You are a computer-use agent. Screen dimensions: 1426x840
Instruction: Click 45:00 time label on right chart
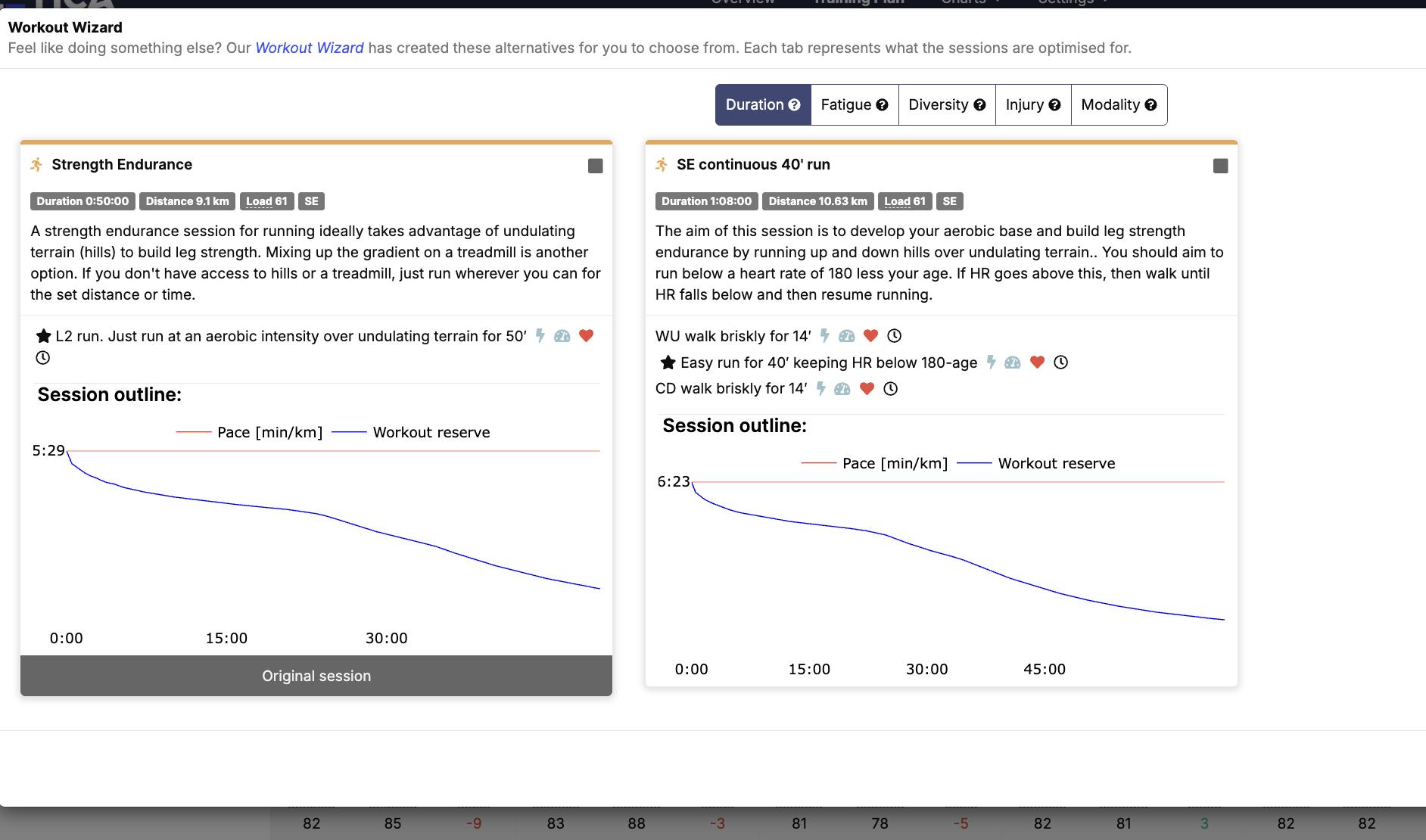click(x=1045, y=669)
